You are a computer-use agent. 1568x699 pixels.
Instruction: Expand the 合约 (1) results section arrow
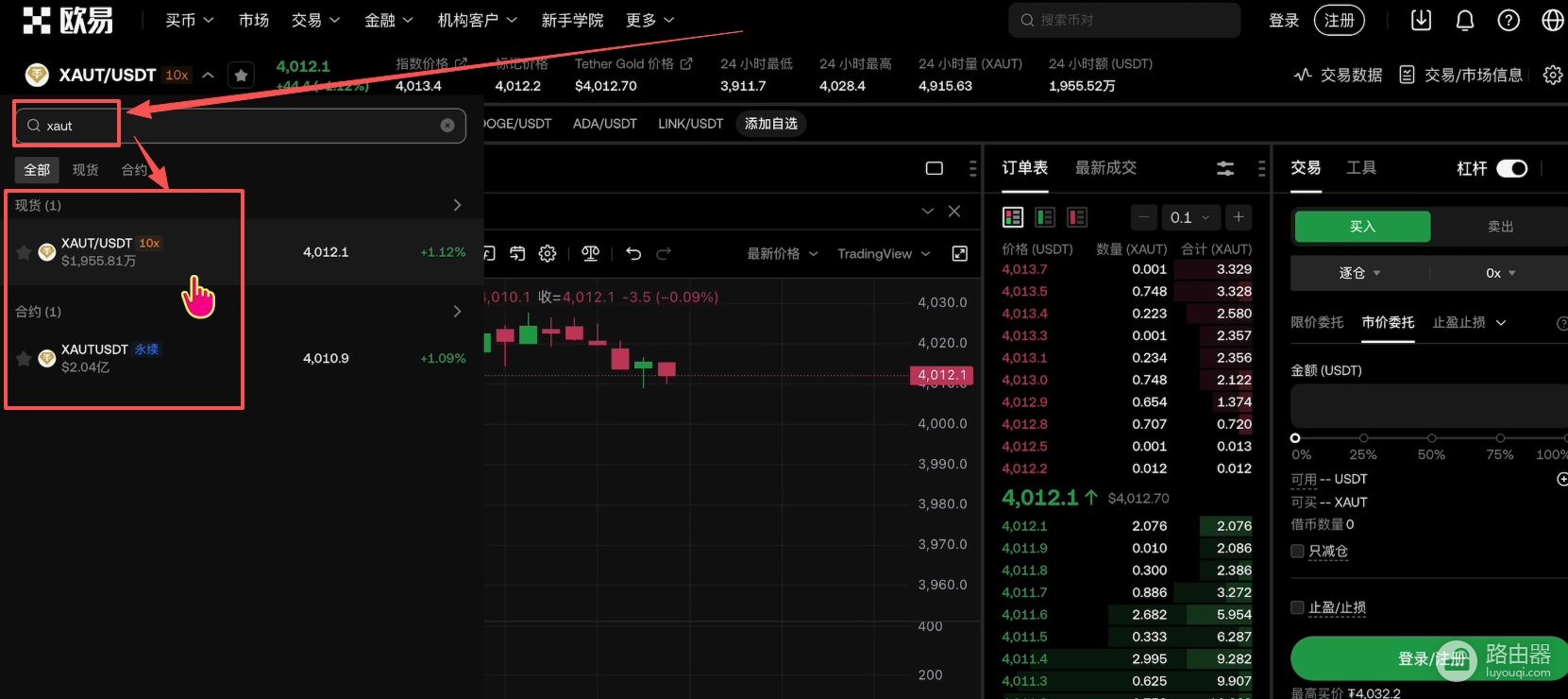click(457, 312)
